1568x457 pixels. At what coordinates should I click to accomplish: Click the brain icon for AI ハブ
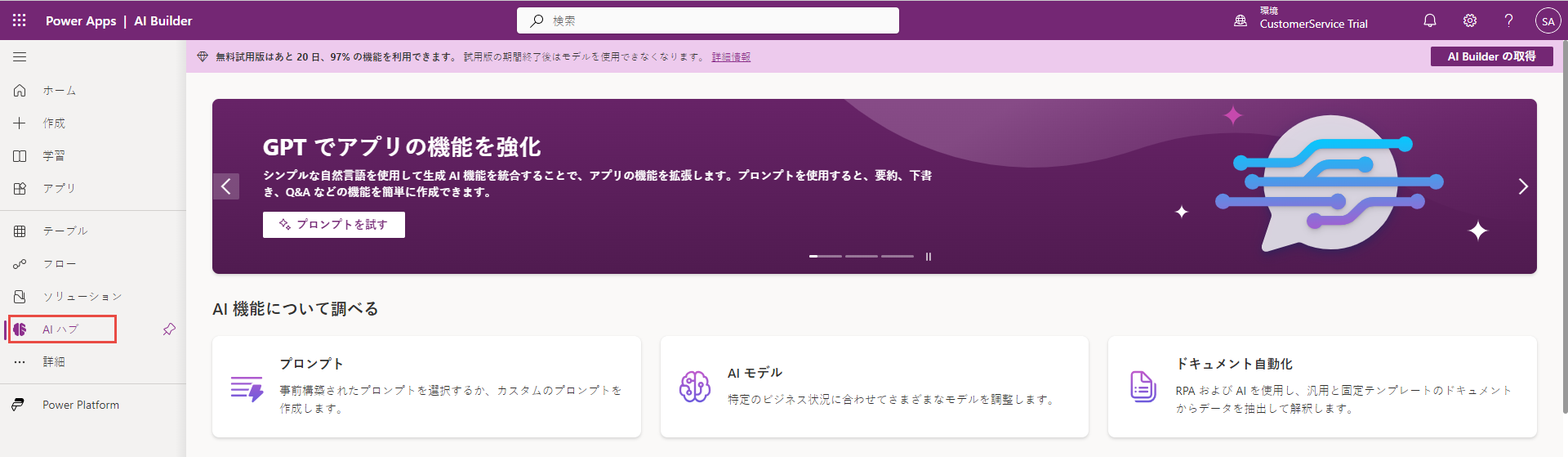(20, 329)
